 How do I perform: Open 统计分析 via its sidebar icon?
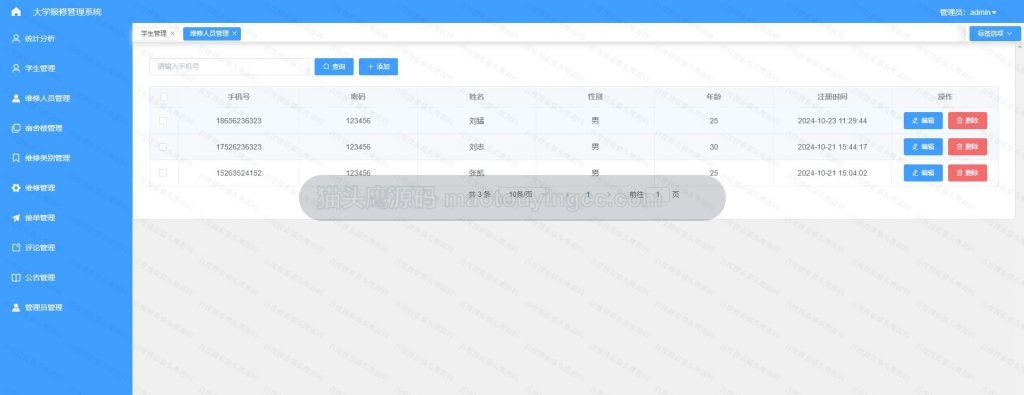point(16,39)
